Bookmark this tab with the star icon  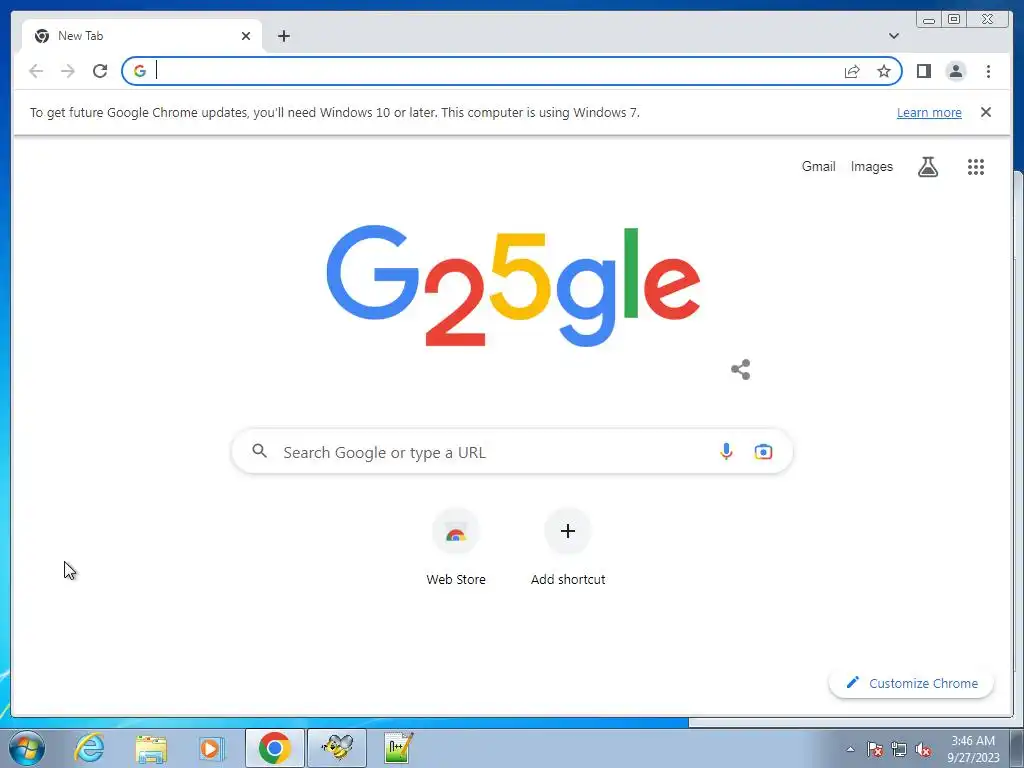tap(884, 71)
